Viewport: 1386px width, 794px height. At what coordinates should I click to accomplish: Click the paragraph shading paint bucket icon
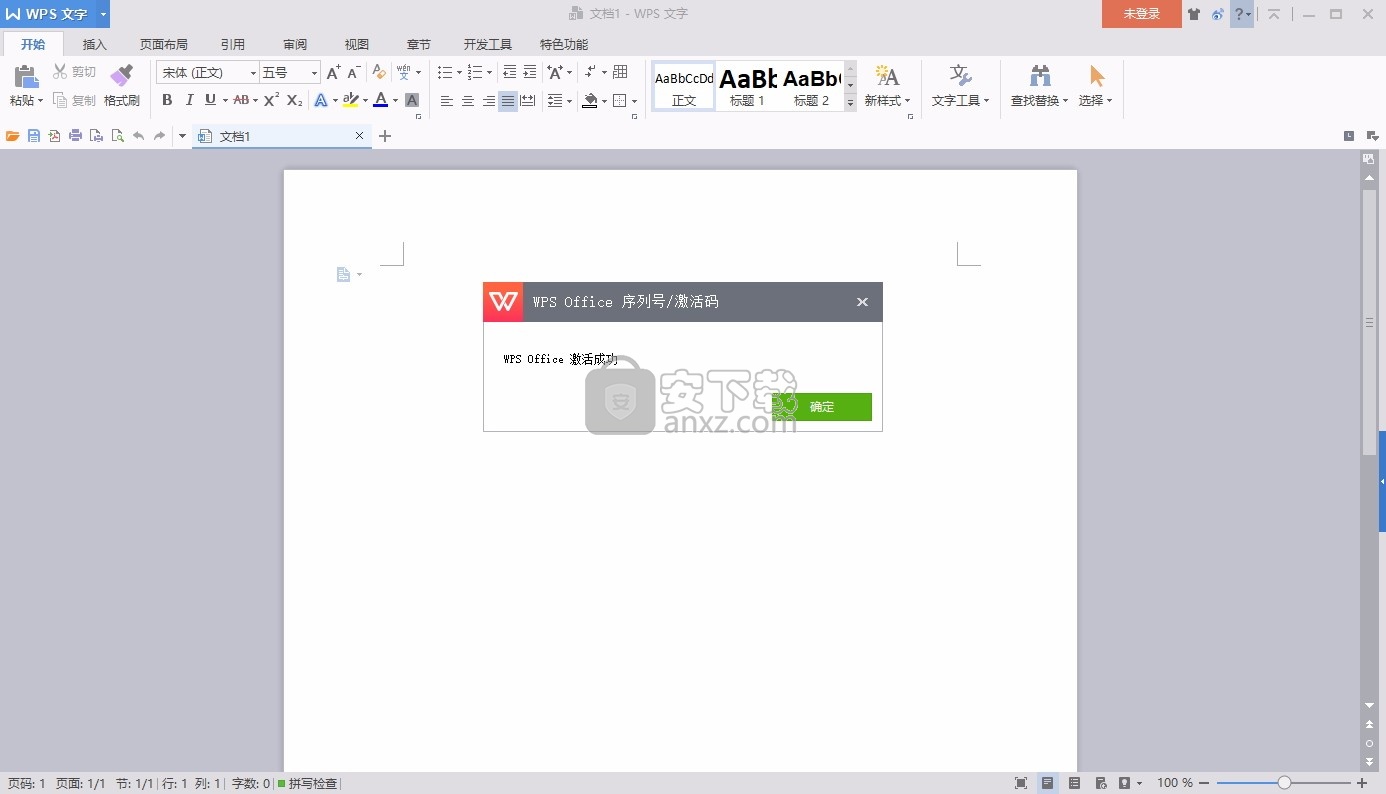tap(590, 100)
